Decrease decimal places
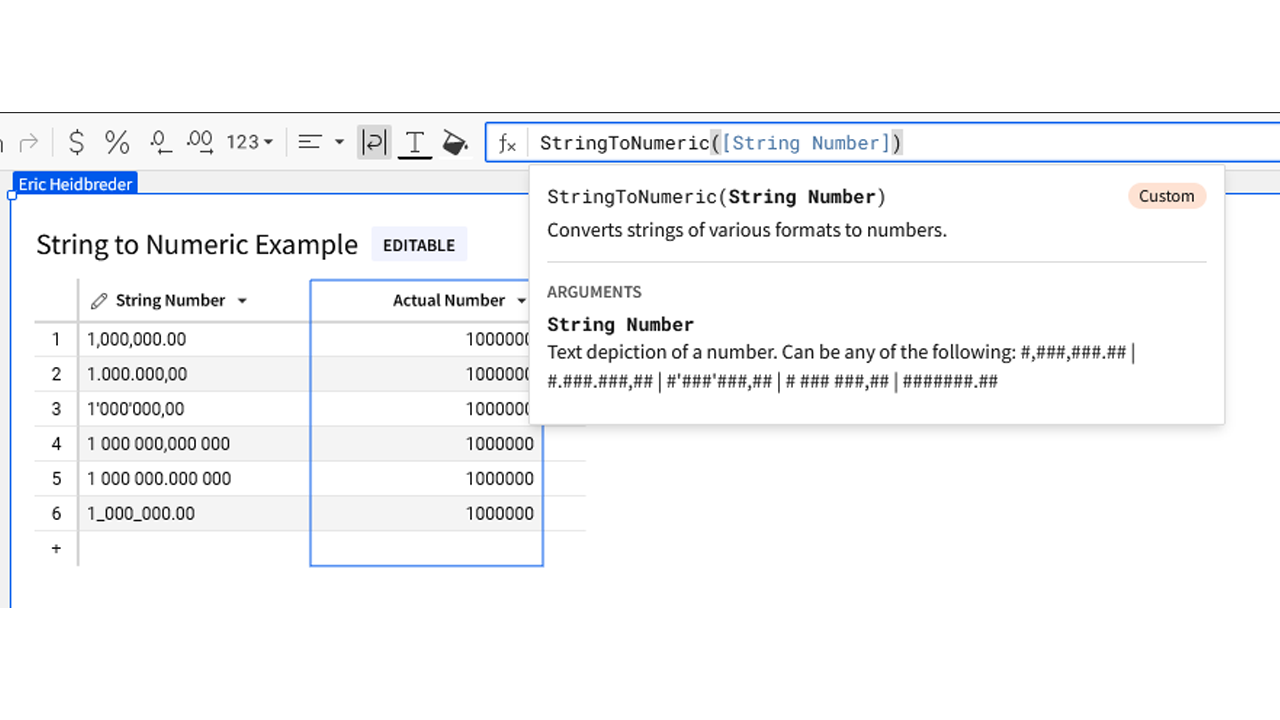 160,143
